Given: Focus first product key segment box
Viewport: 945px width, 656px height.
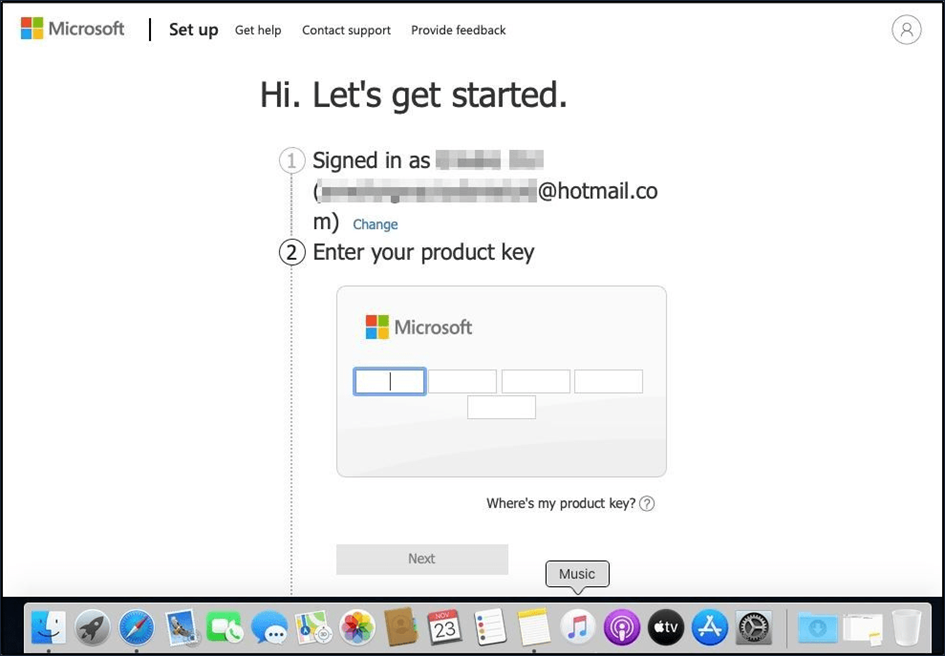Looking at the screenshot, I should pos(389,382).
